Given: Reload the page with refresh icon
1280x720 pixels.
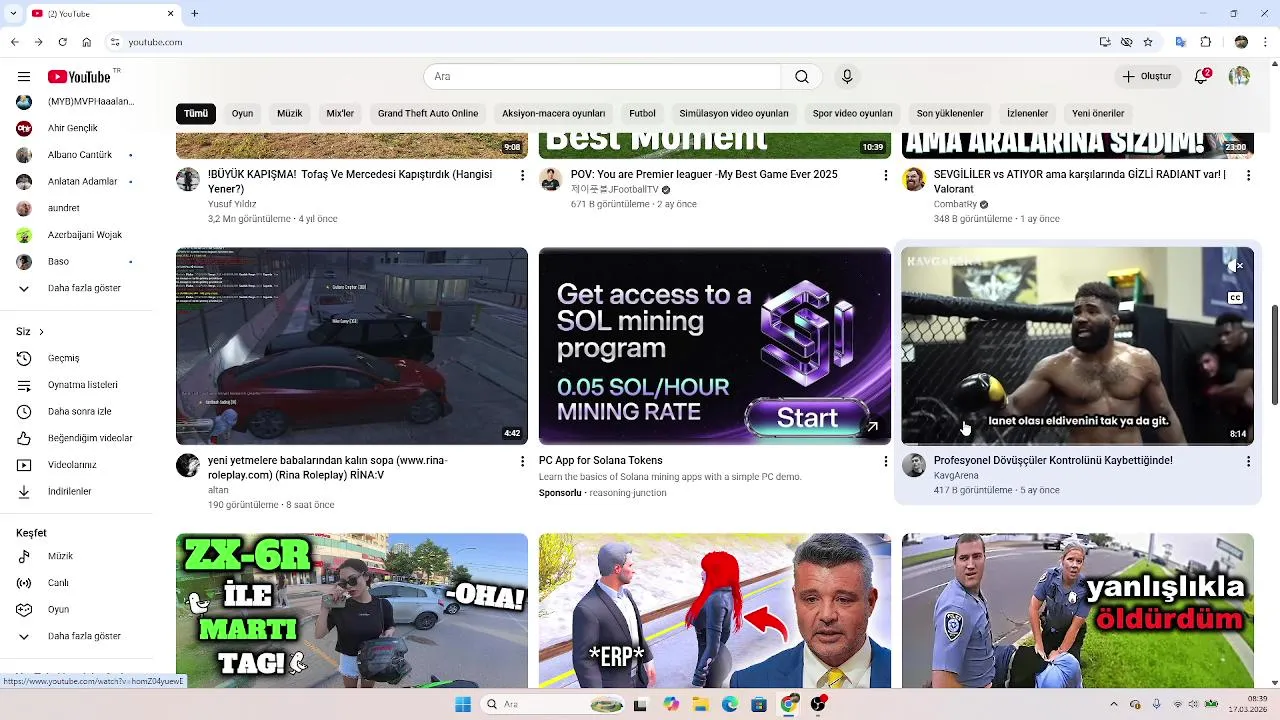Looking at the screenshot, I should pos(62,42).
